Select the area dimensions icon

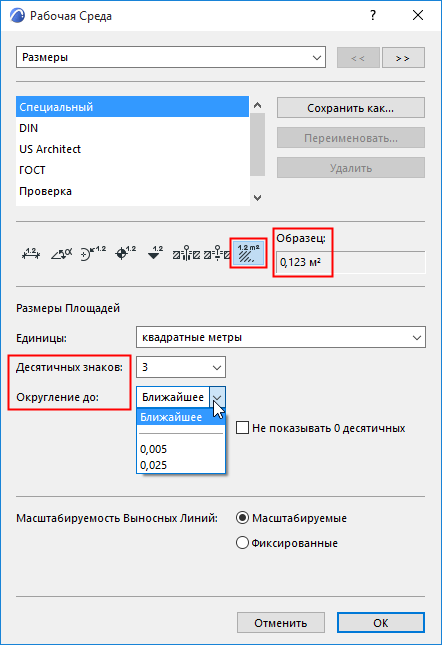coord(248,253)
